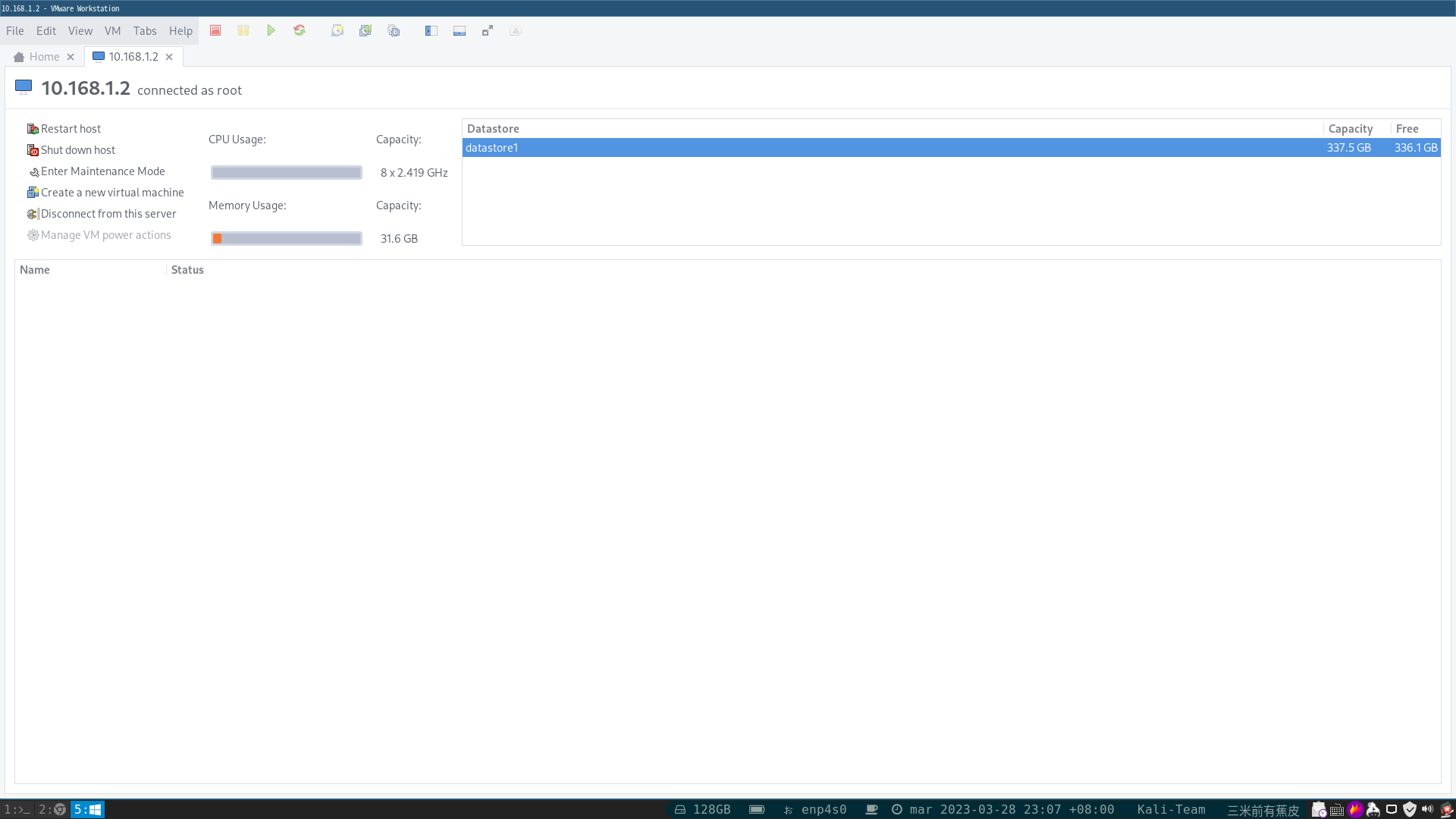The width and height of the screenshot is (1456, 819).
Task: Sort VM list by Name column header
Action: pos(91,270)
